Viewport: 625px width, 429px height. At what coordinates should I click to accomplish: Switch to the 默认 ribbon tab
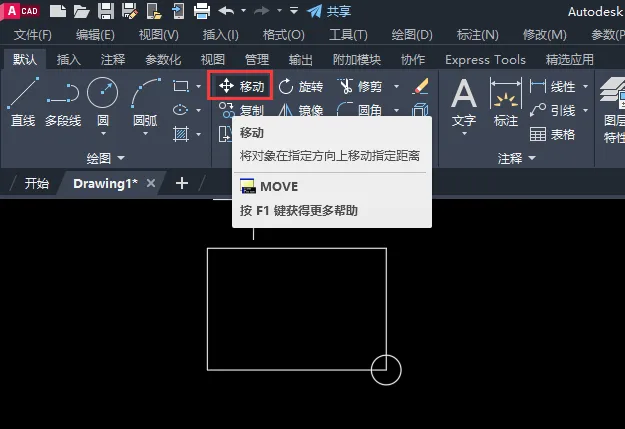[25, 59]
